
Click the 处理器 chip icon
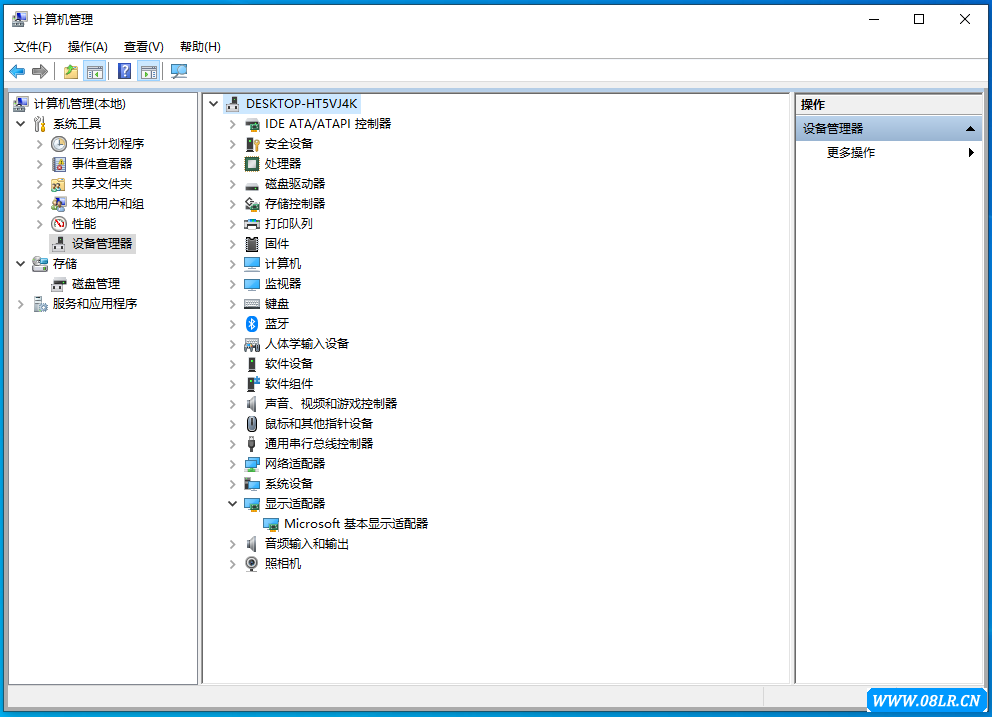click(252, 164)
